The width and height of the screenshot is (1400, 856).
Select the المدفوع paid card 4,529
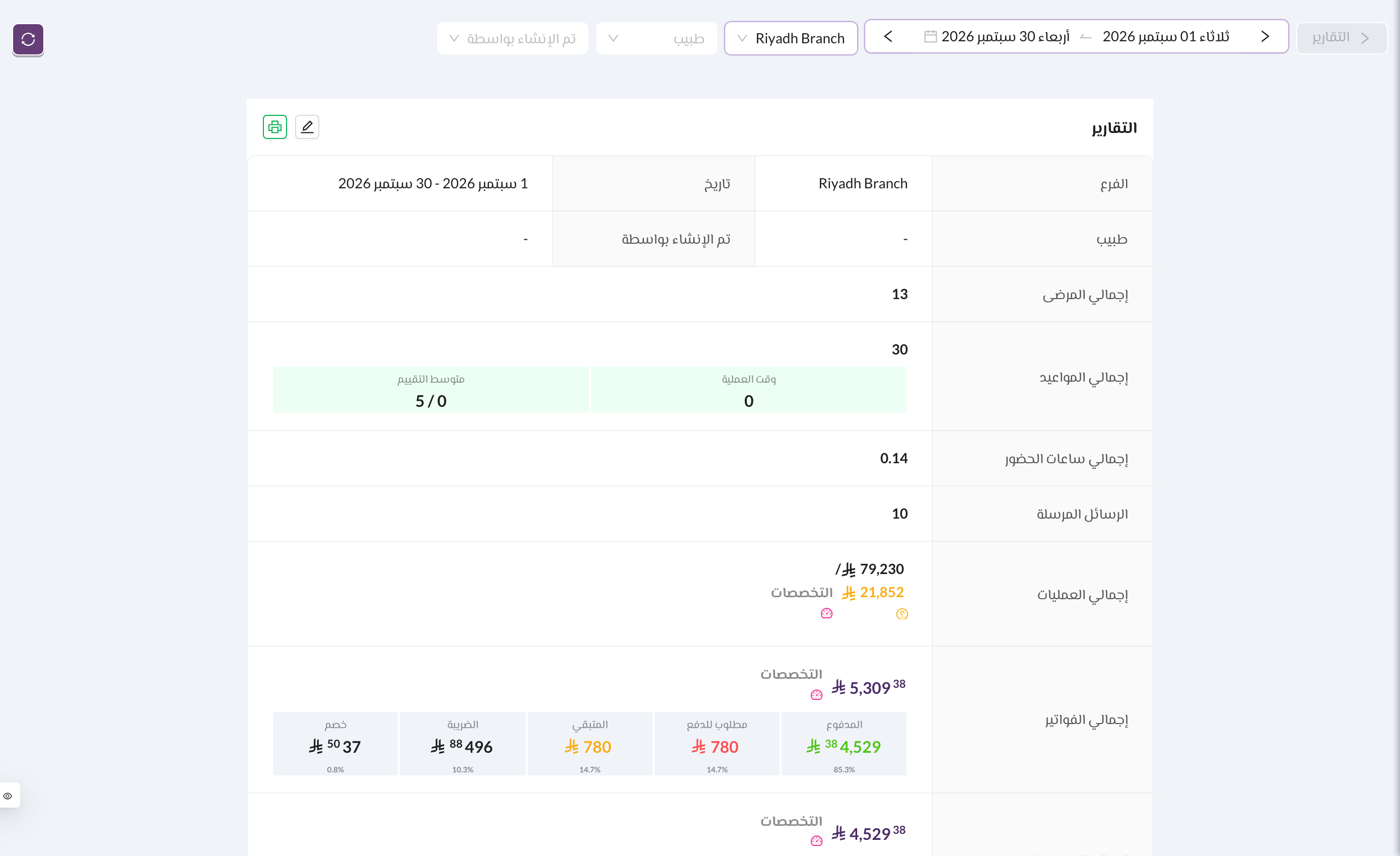(844, 744)
